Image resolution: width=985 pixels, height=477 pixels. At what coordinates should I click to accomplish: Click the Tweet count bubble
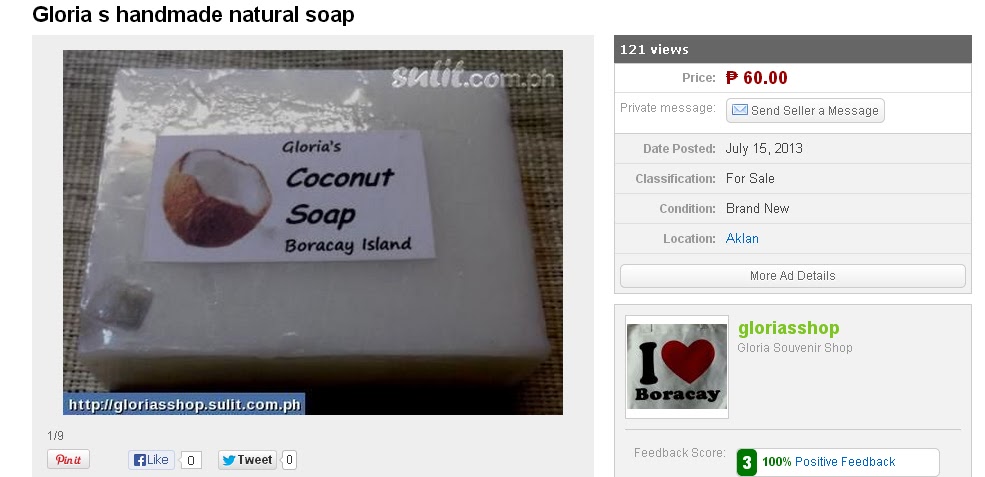(x=289, y=460)
